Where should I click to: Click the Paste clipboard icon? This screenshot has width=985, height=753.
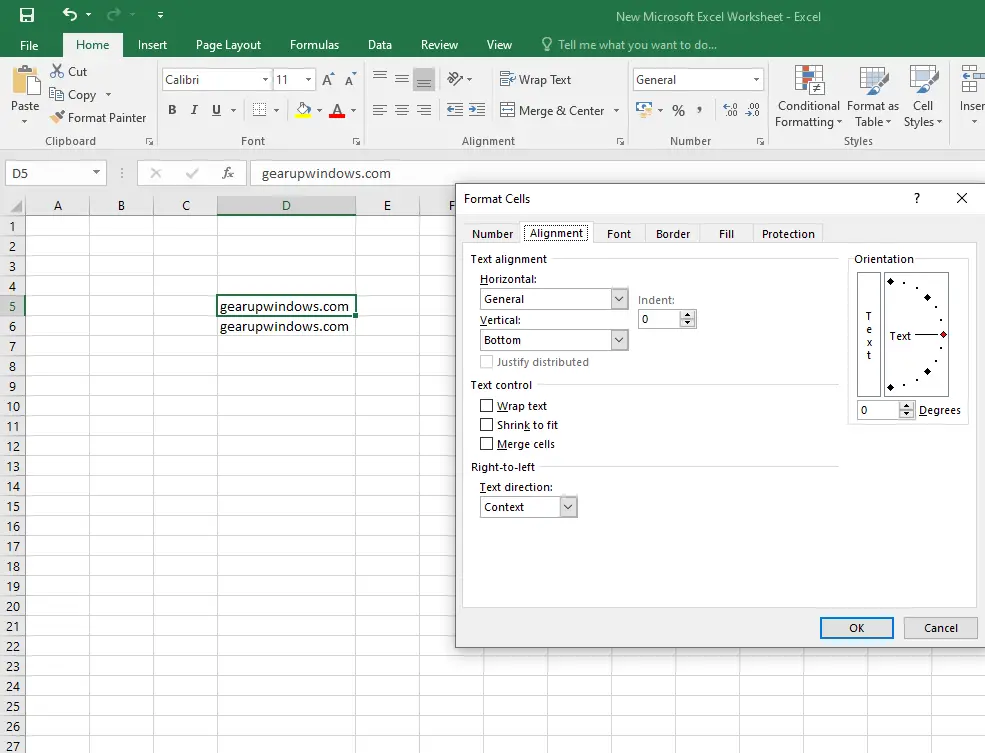pos(26,82)
